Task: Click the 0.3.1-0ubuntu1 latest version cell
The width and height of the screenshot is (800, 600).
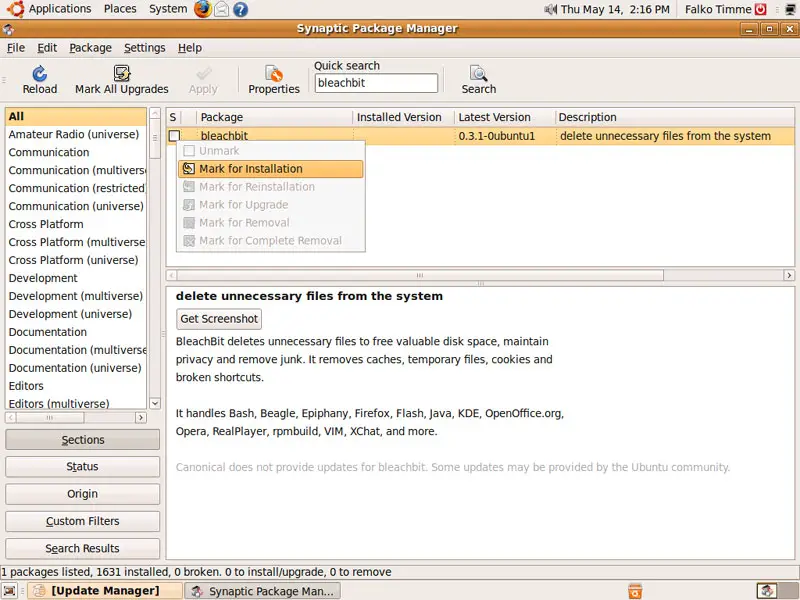Action: pyautogui.click(x=497, y=136)
